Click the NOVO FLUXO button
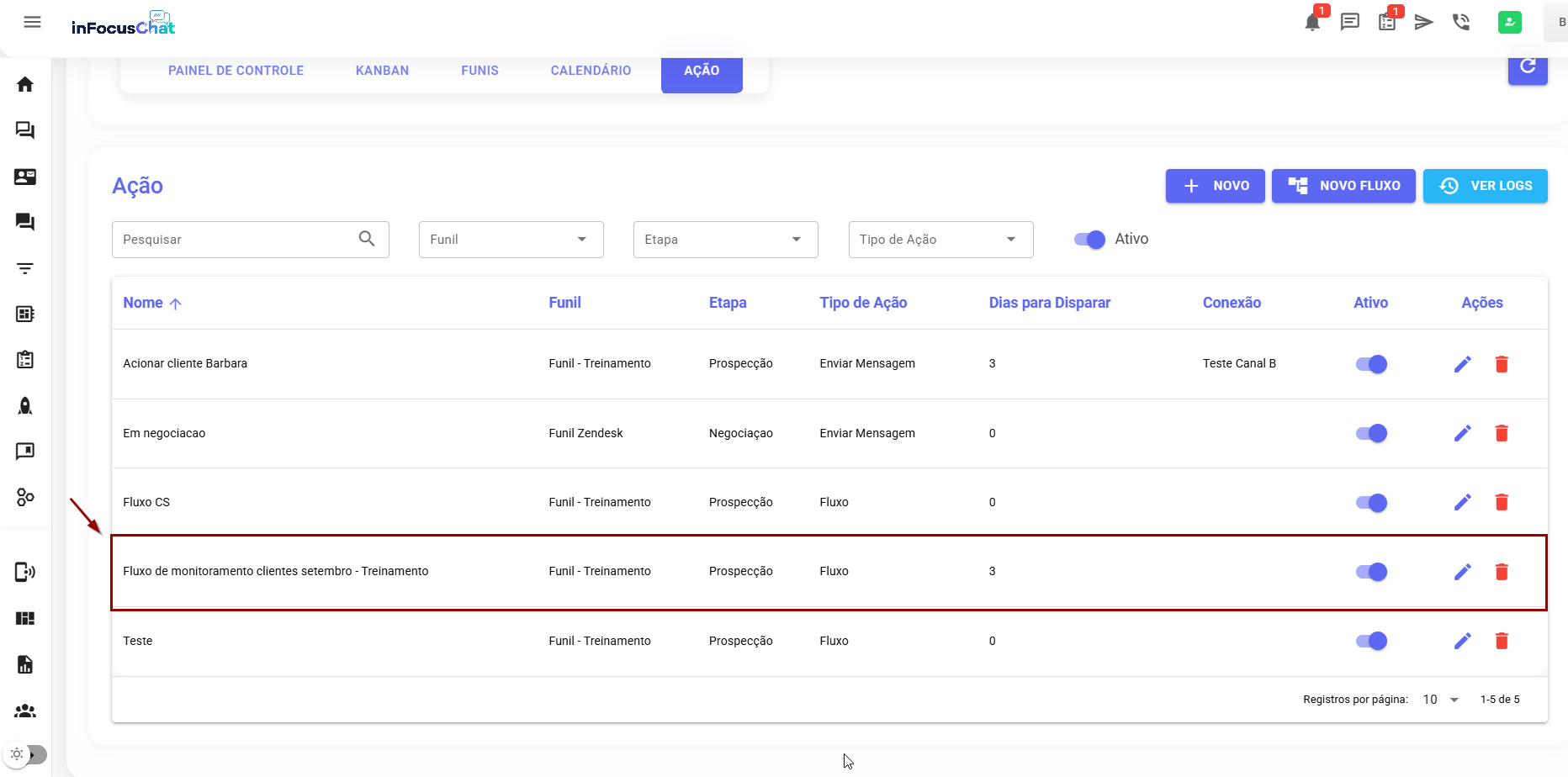This screenshot has height=777, width=1568. coord(1343,186)
